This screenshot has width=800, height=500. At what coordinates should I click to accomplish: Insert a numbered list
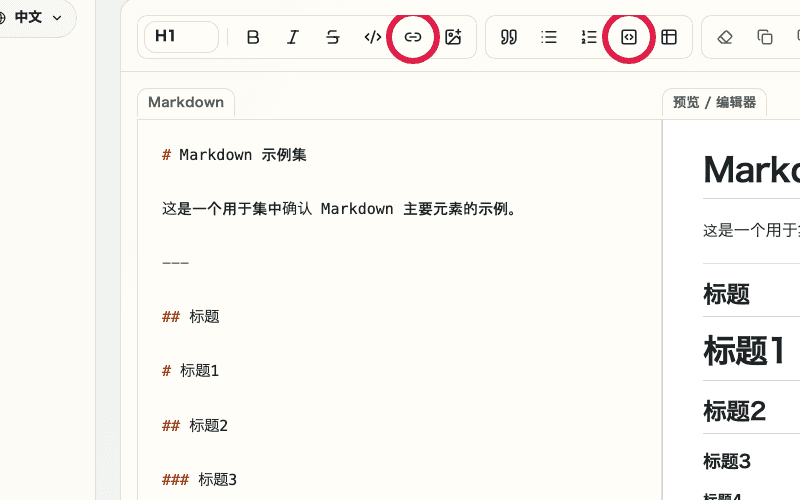tap(589, 37)
